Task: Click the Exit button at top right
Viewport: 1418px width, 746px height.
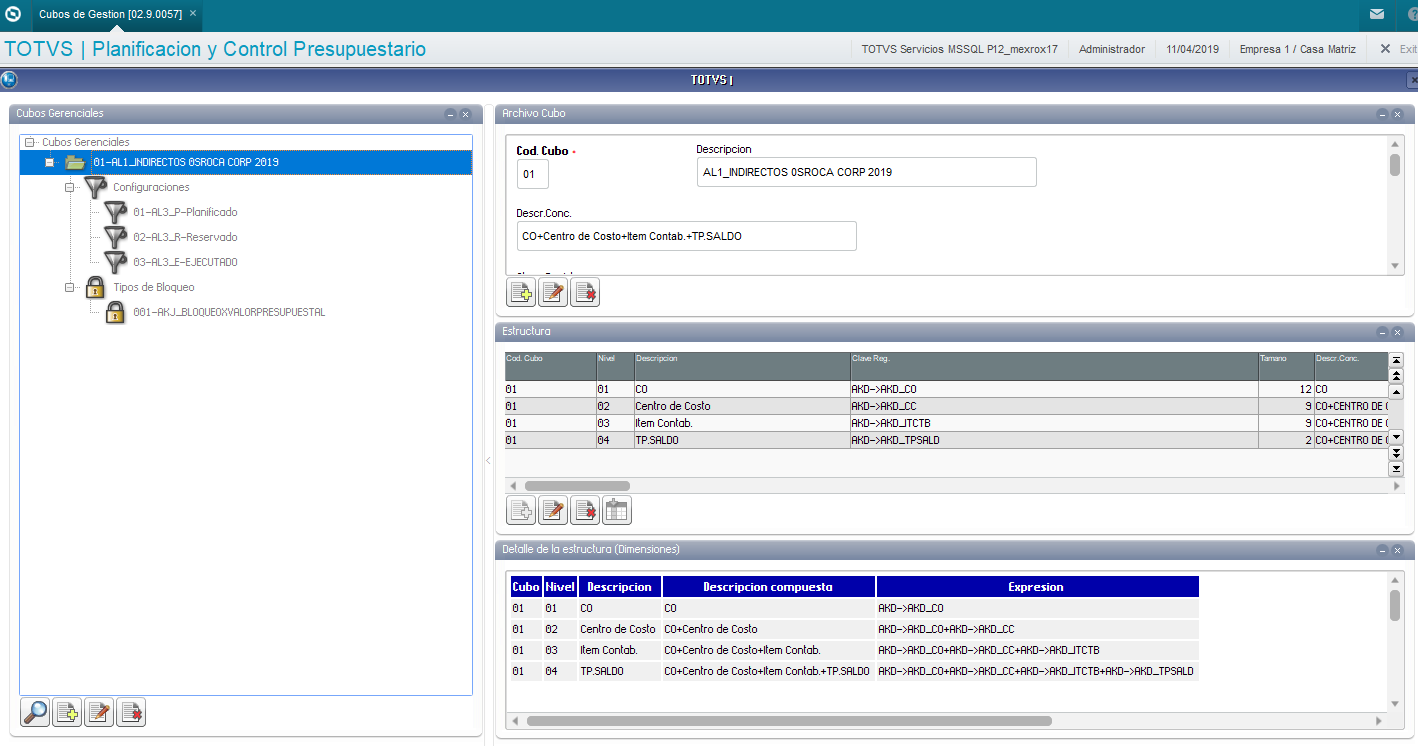Action: coord(1398,49)
